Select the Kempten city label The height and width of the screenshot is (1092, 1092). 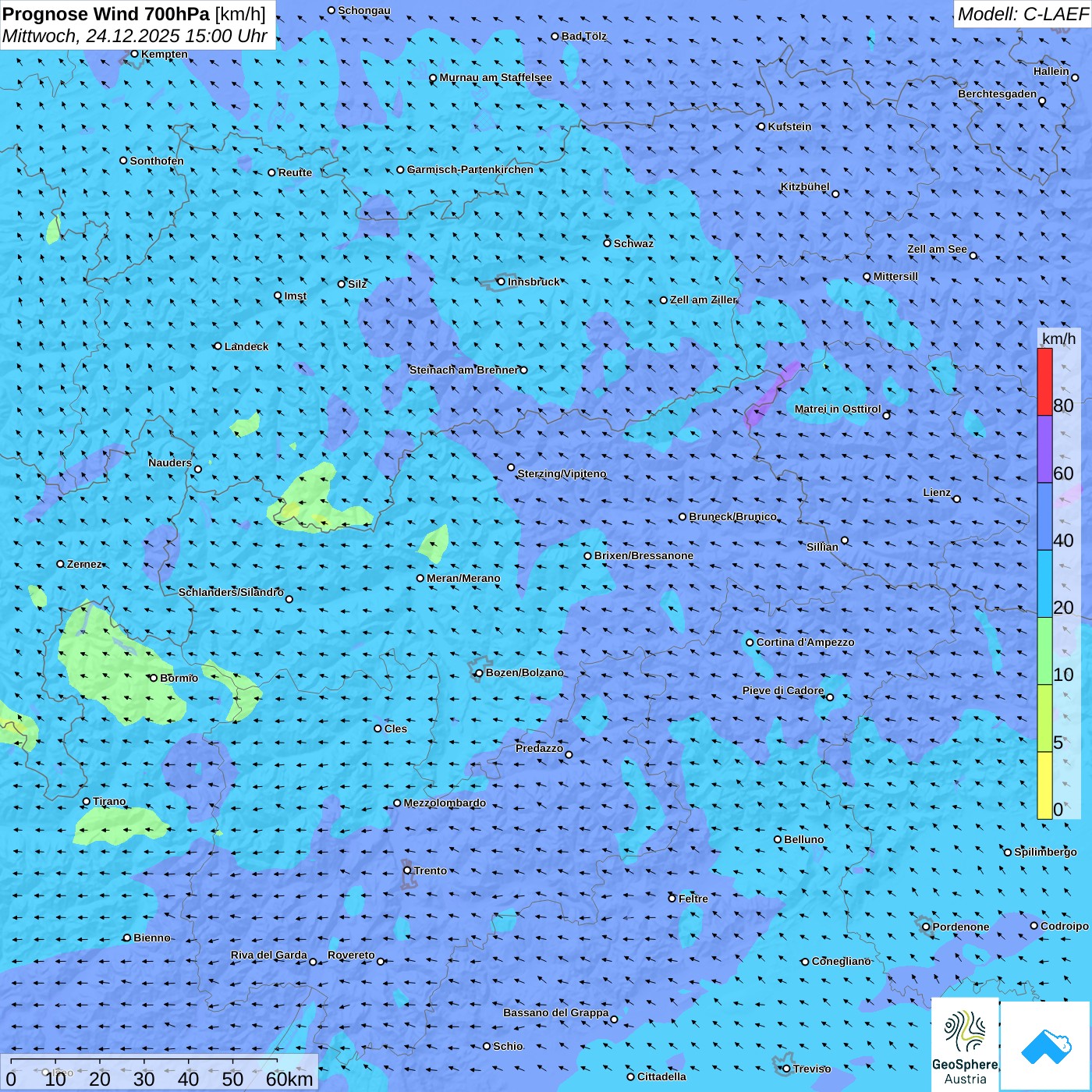[x=165, y=54]
